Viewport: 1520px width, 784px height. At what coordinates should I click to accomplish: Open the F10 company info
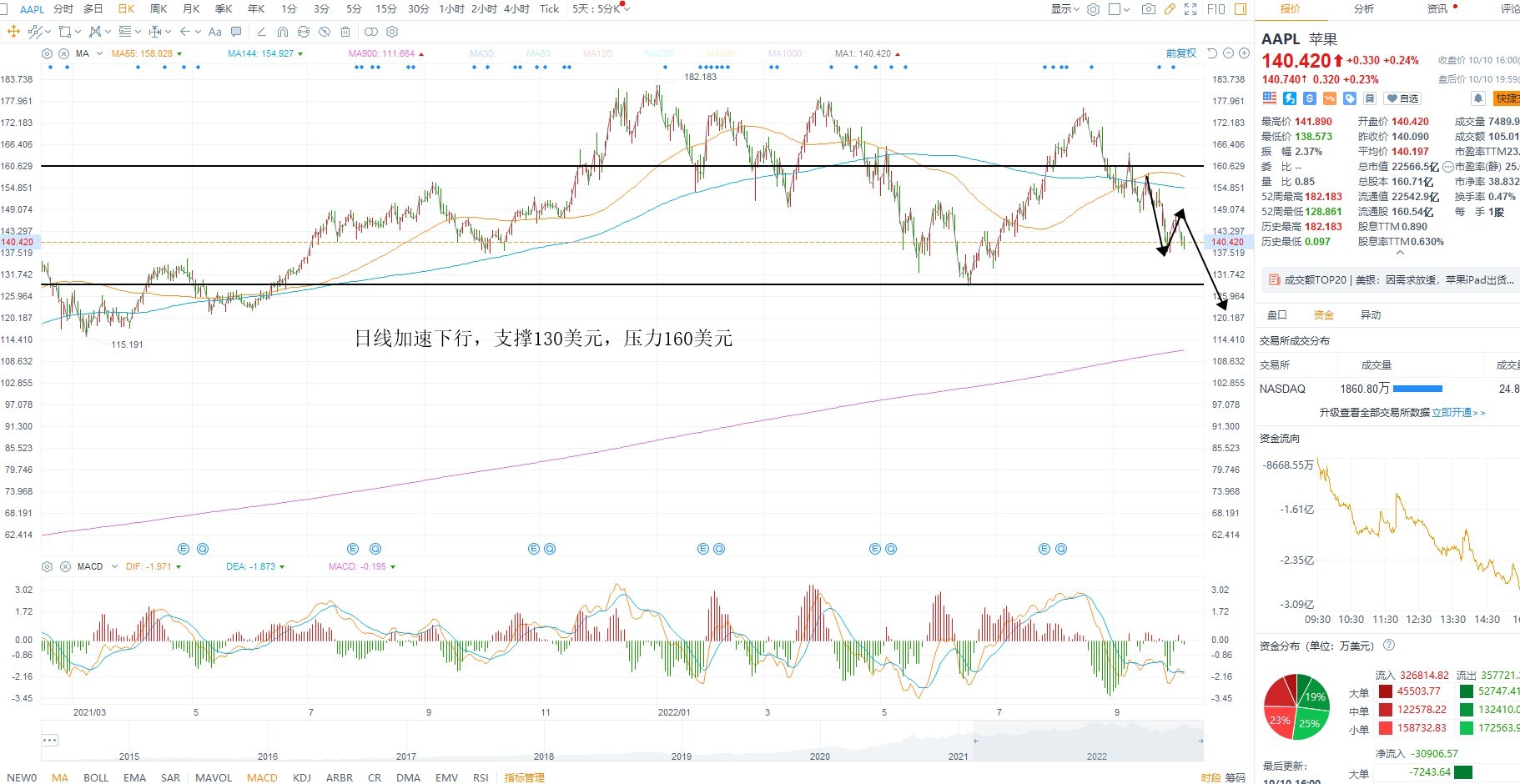click(x=1216, y=9)
